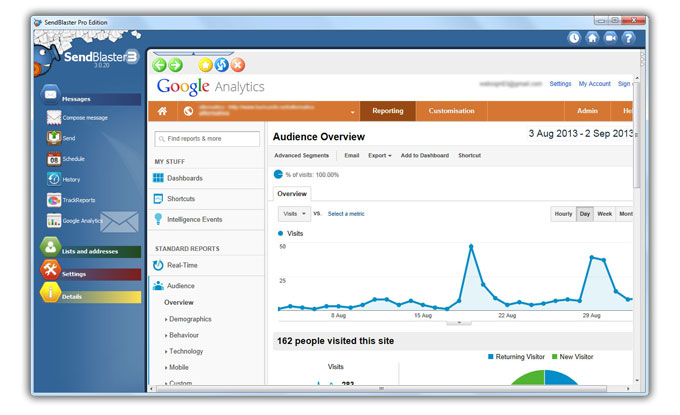Open the account property selector dropdown

353,112
